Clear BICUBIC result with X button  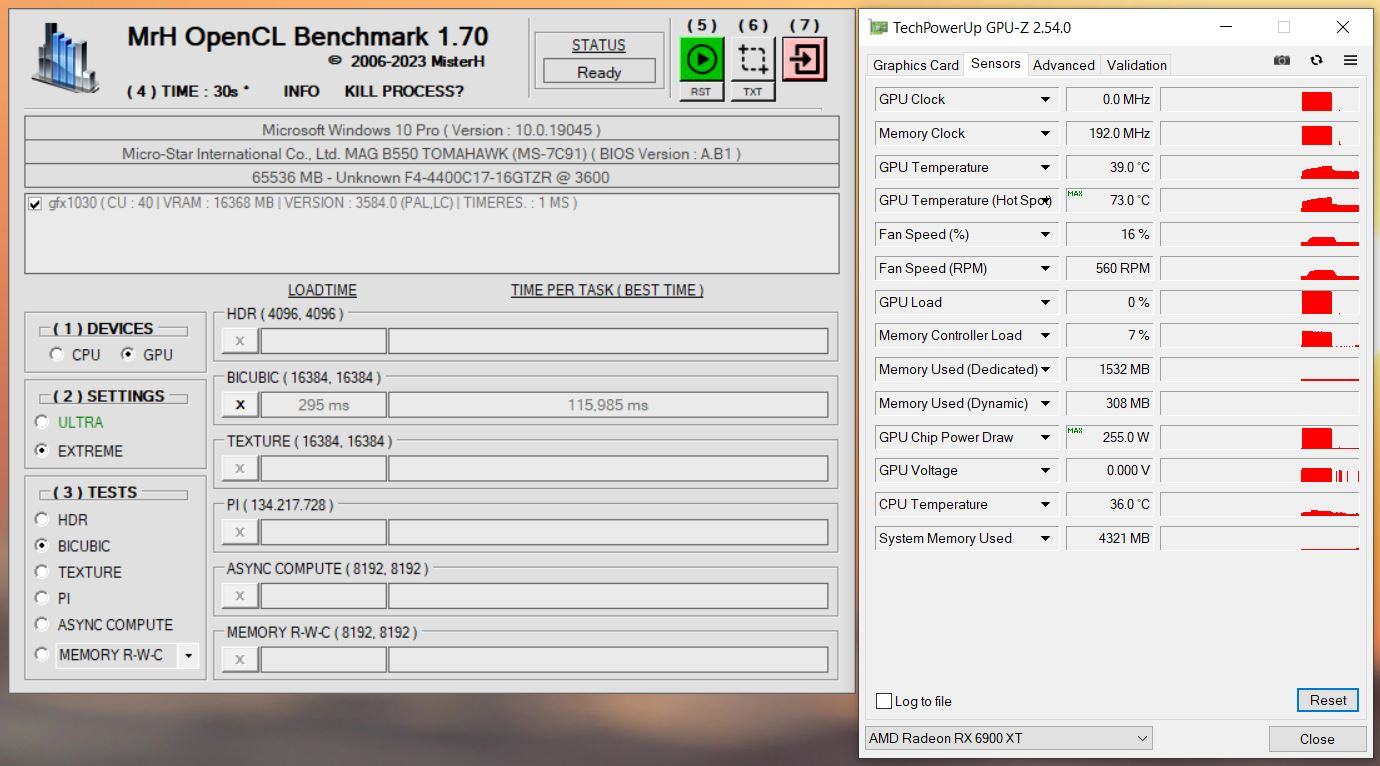pyautogui.click(x=240, y=405)
